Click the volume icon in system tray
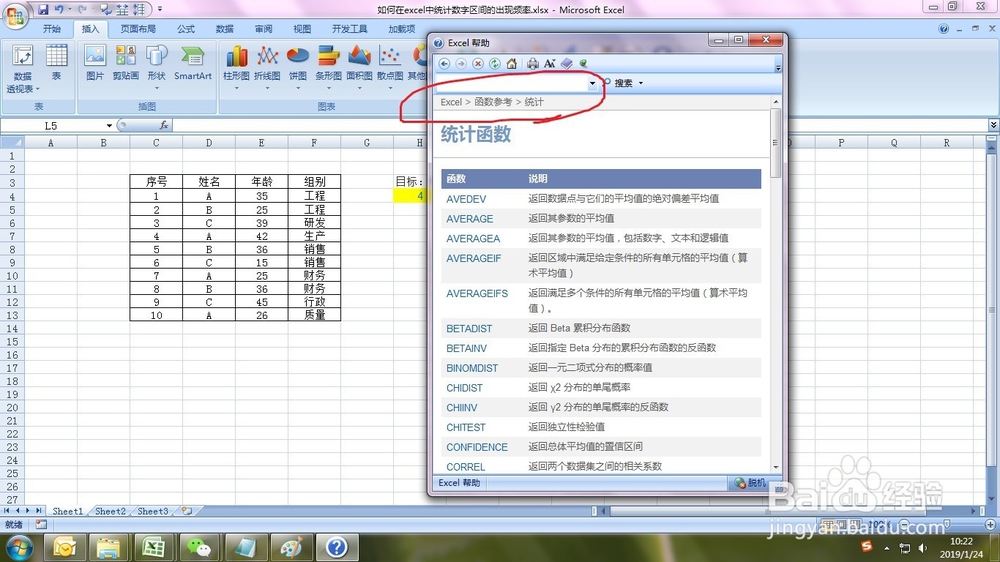This screenshot has height=562, width=1000. (x=922, y=548)
